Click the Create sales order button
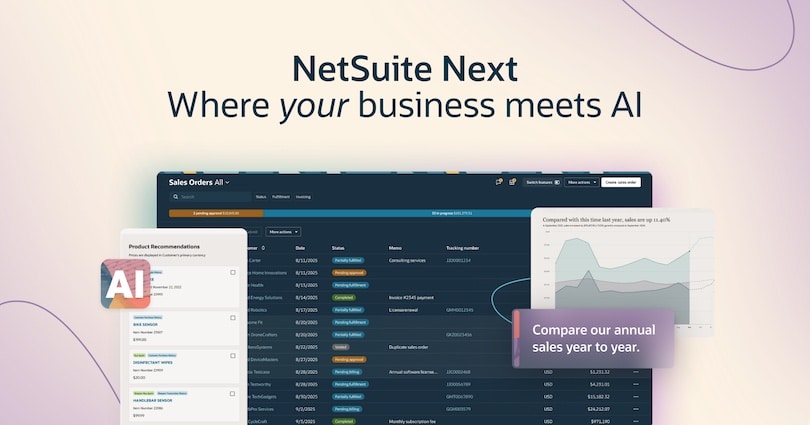This screenshot has height=425, width=810. 621,182
